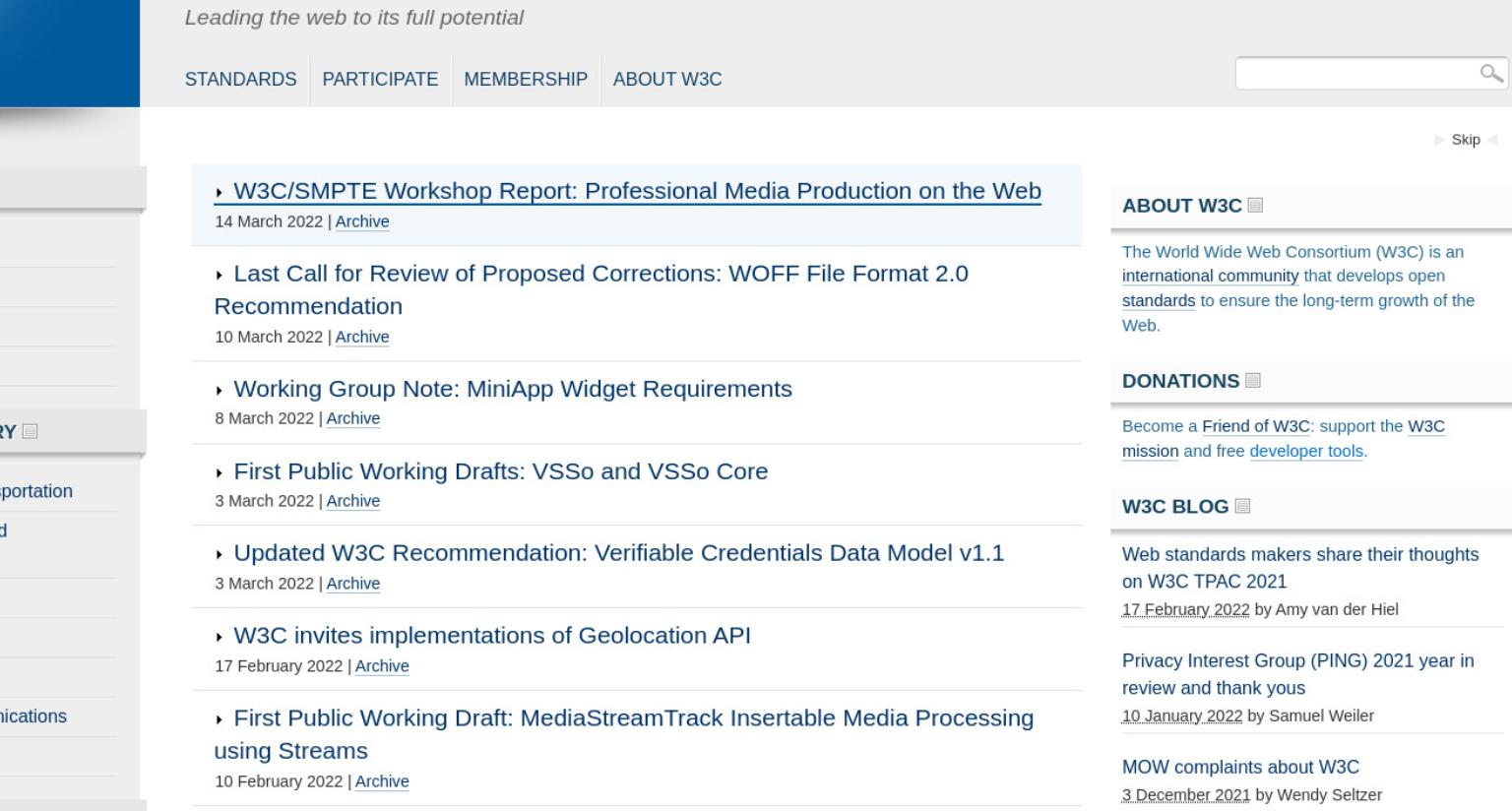The image size is (1512, 811).
Task: Open Archive link under Verifiable Credentials headline
Action: click(353, 584)
